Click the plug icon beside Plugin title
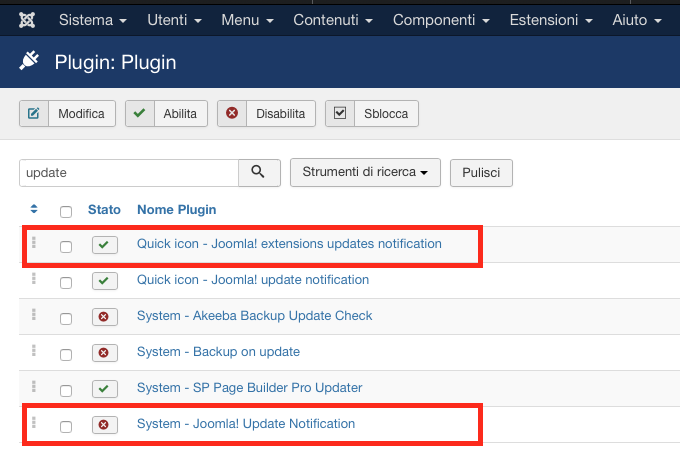 (x=29, y=61)
